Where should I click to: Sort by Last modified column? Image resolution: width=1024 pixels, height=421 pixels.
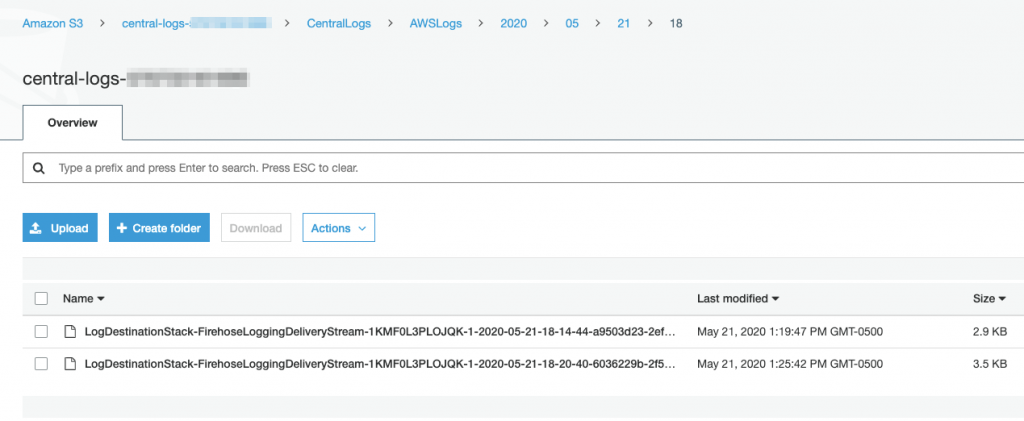[737, 298]
